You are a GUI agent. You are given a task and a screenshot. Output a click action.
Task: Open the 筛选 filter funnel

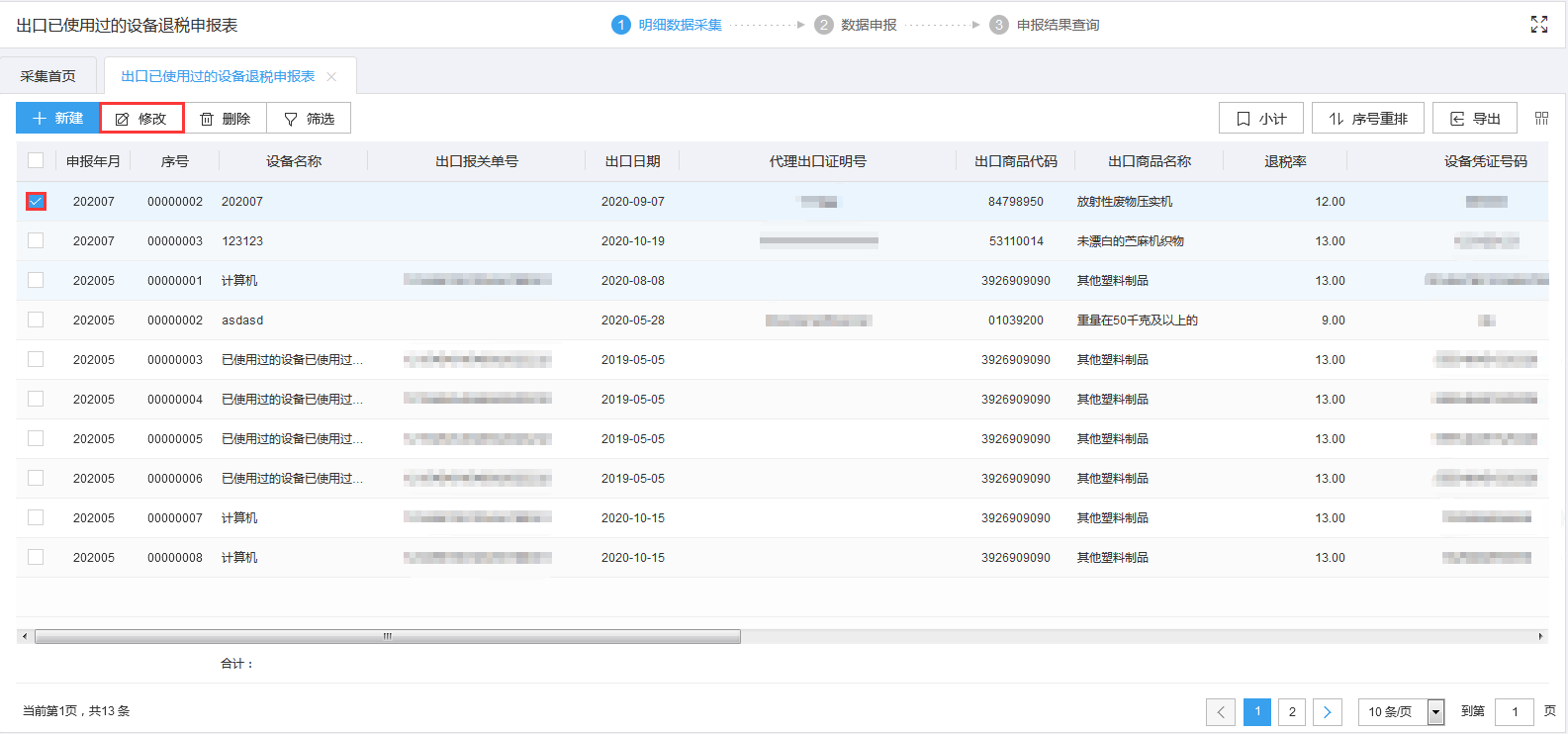309,119
